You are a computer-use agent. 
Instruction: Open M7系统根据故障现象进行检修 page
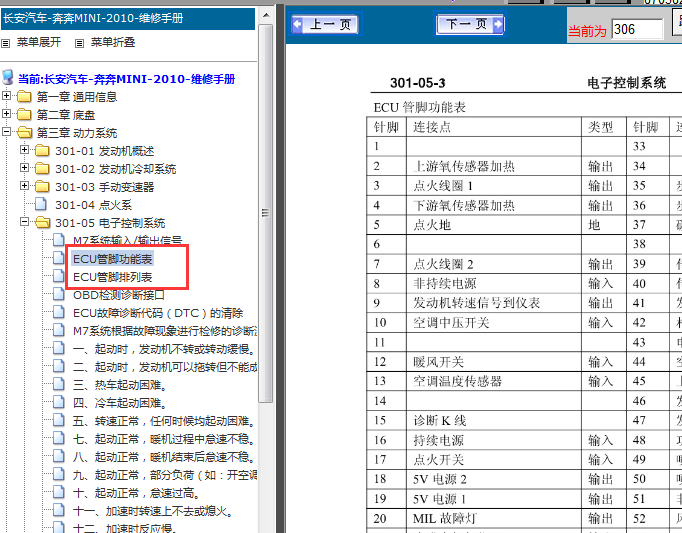(x=164, y=331)
